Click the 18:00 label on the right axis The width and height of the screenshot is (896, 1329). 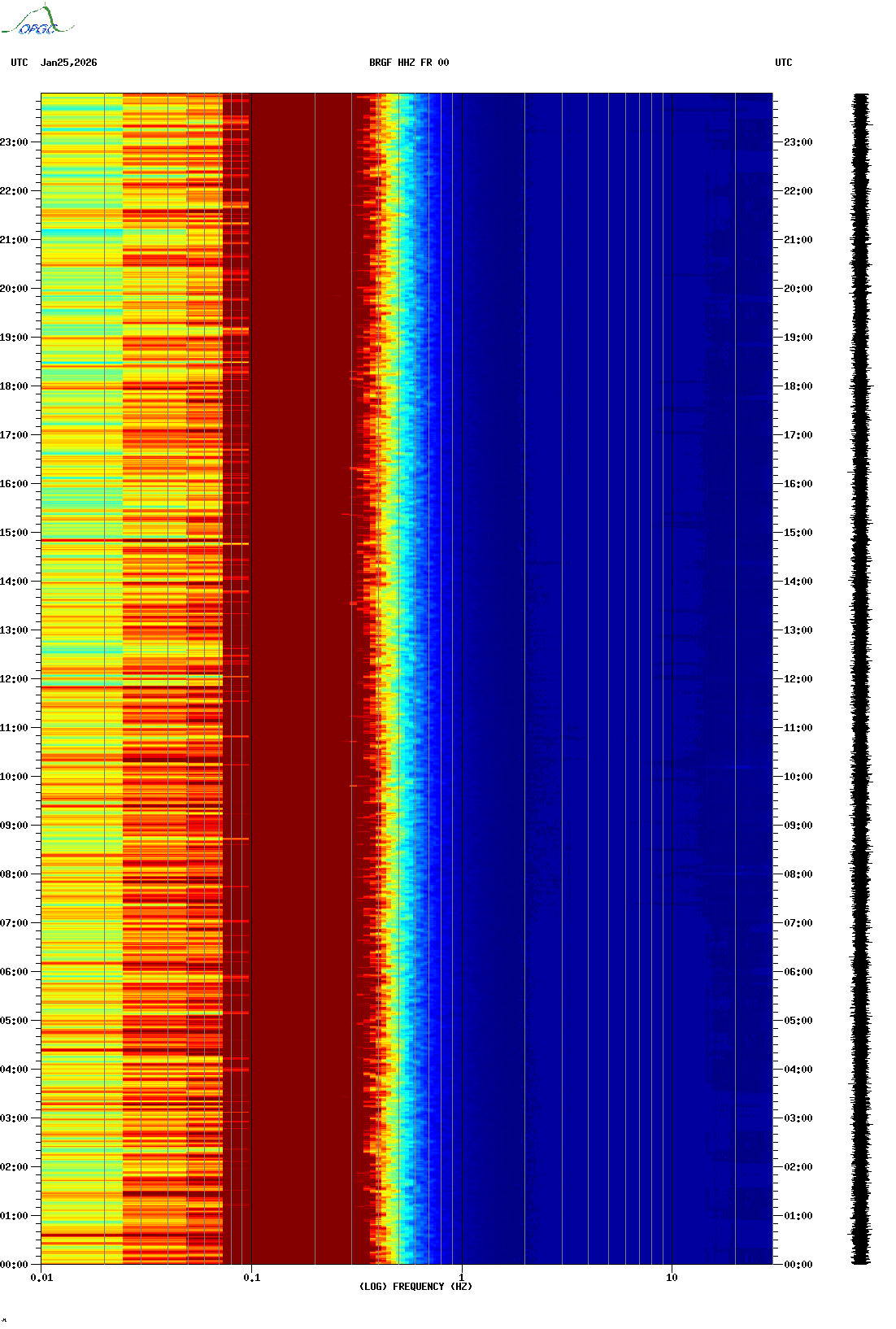(798, 386)
